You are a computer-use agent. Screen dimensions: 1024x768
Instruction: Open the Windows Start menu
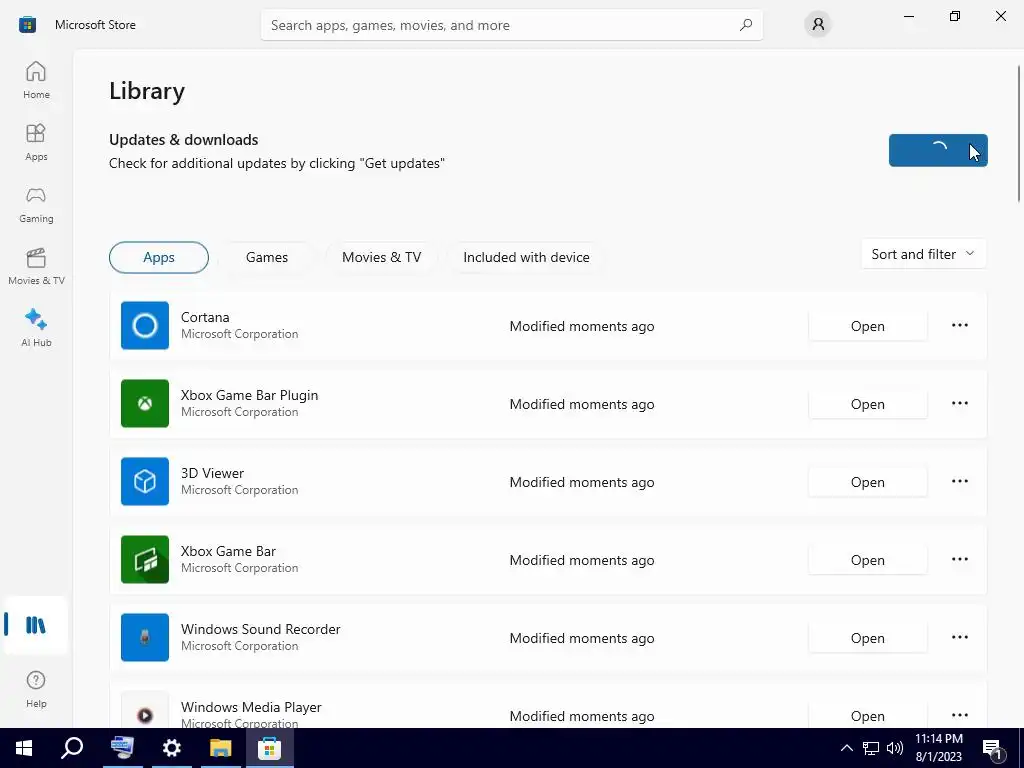pyautogui.click(x=24, y=748)
